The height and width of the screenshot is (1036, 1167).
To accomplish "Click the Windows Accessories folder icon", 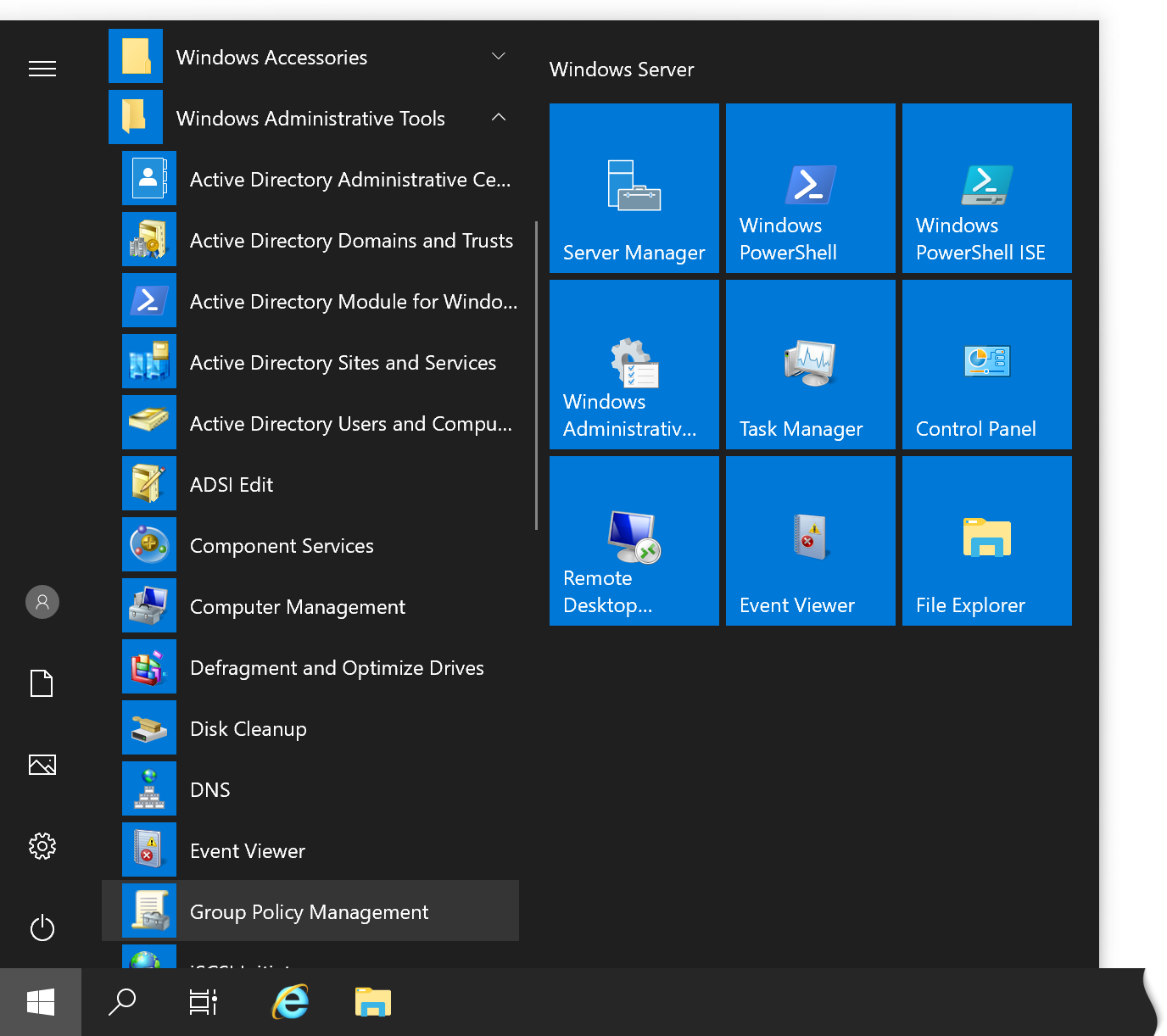I will (136, 56).
